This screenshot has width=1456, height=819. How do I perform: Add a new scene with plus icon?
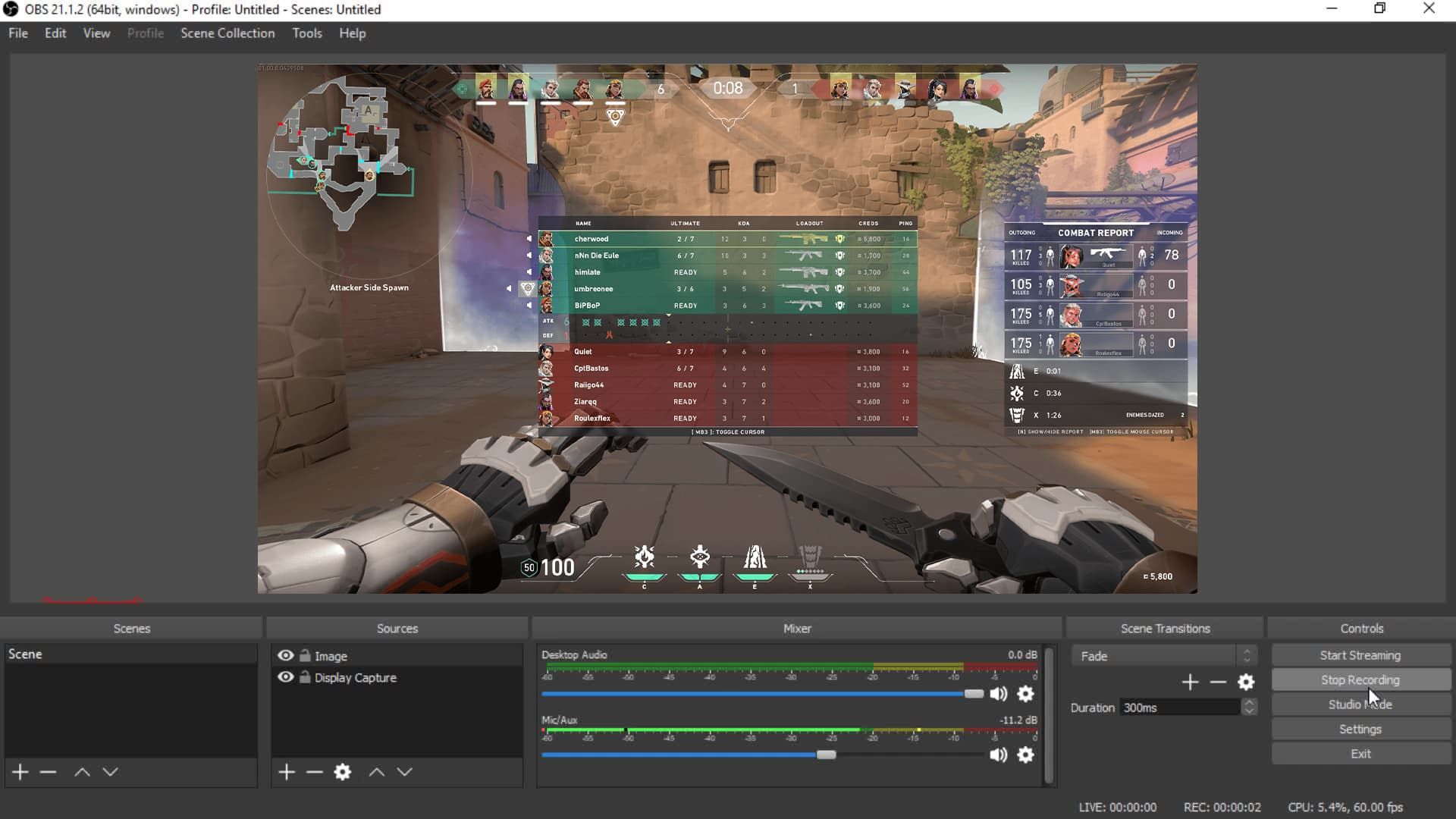[x=20, y=772]
